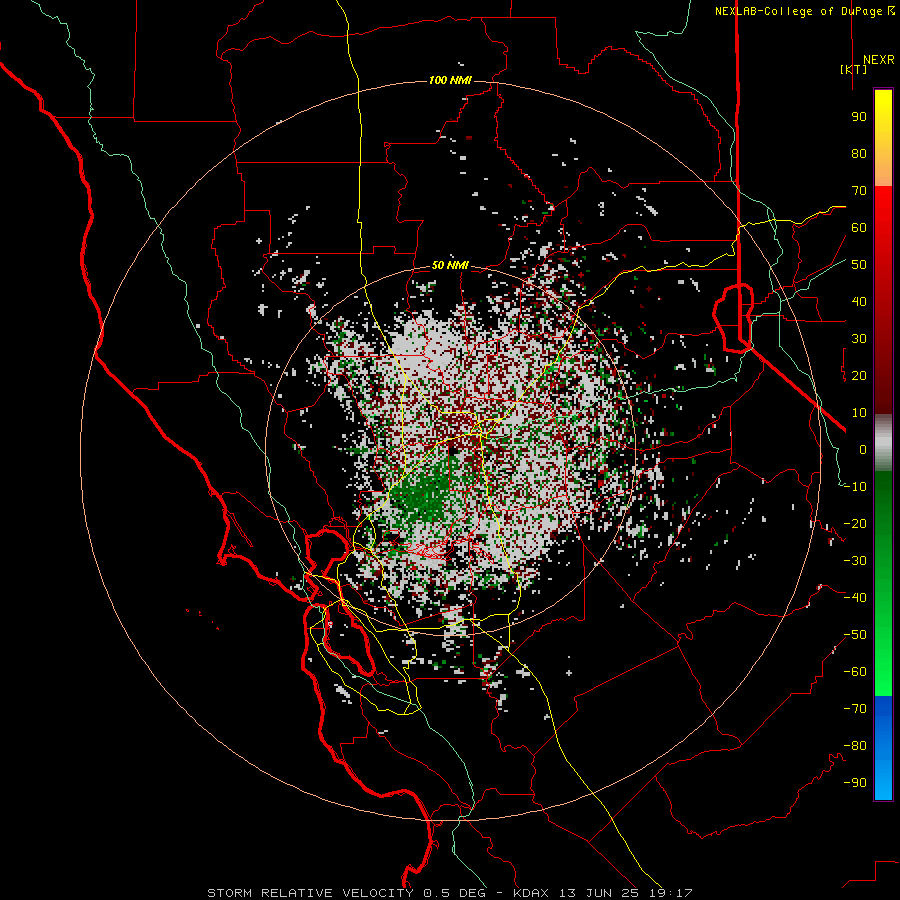The image size is (900, 900).
Task: Click the positive 50 scale value
Action: [x=859, y=265]
